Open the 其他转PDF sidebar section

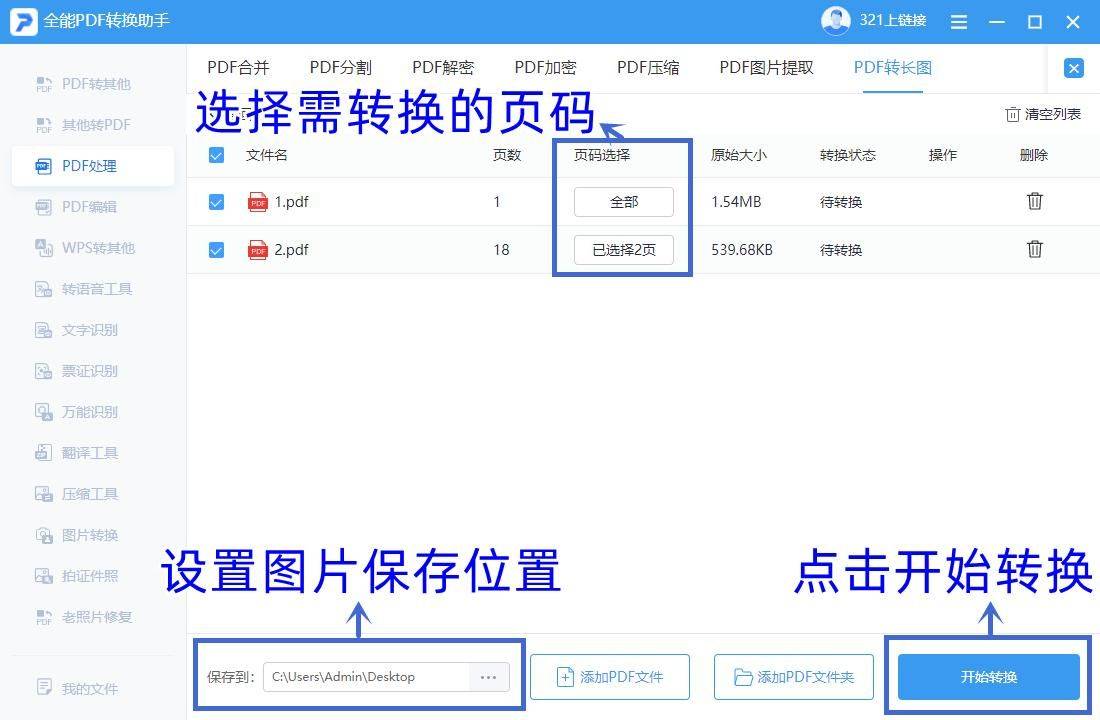pos(83,125)
